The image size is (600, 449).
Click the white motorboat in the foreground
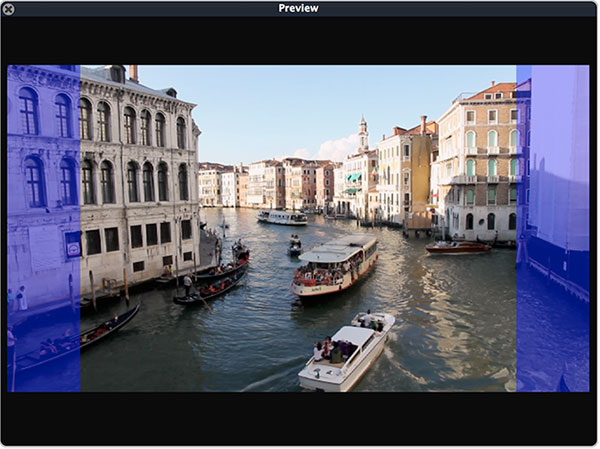click(346, 351)
